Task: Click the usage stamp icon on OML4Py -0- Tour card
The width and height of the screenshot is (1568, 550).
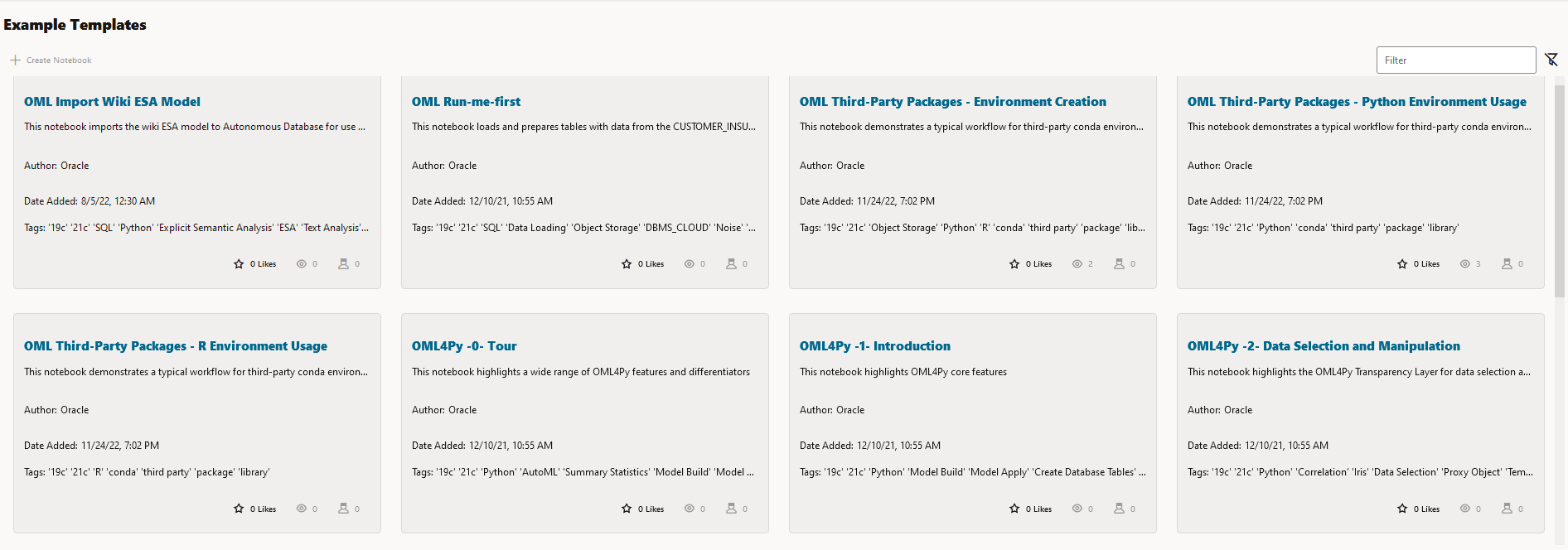Action: click(731, 508)
